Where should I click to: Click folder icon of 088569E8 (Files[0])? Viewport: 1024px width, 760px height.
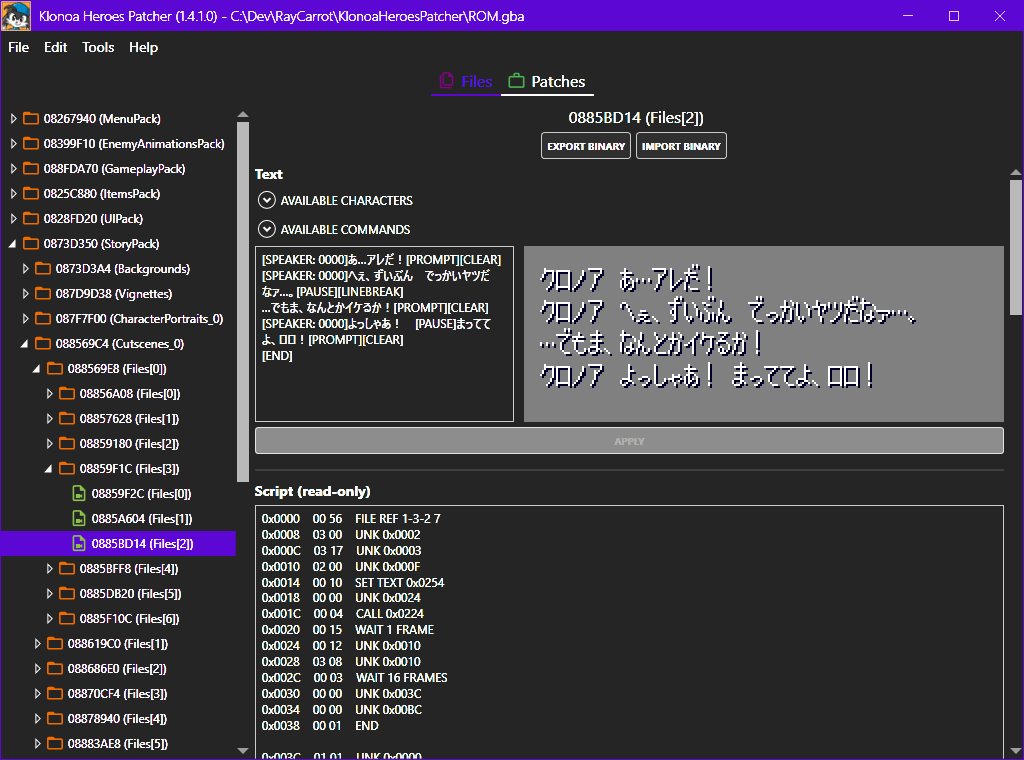[x=55, y=368]
